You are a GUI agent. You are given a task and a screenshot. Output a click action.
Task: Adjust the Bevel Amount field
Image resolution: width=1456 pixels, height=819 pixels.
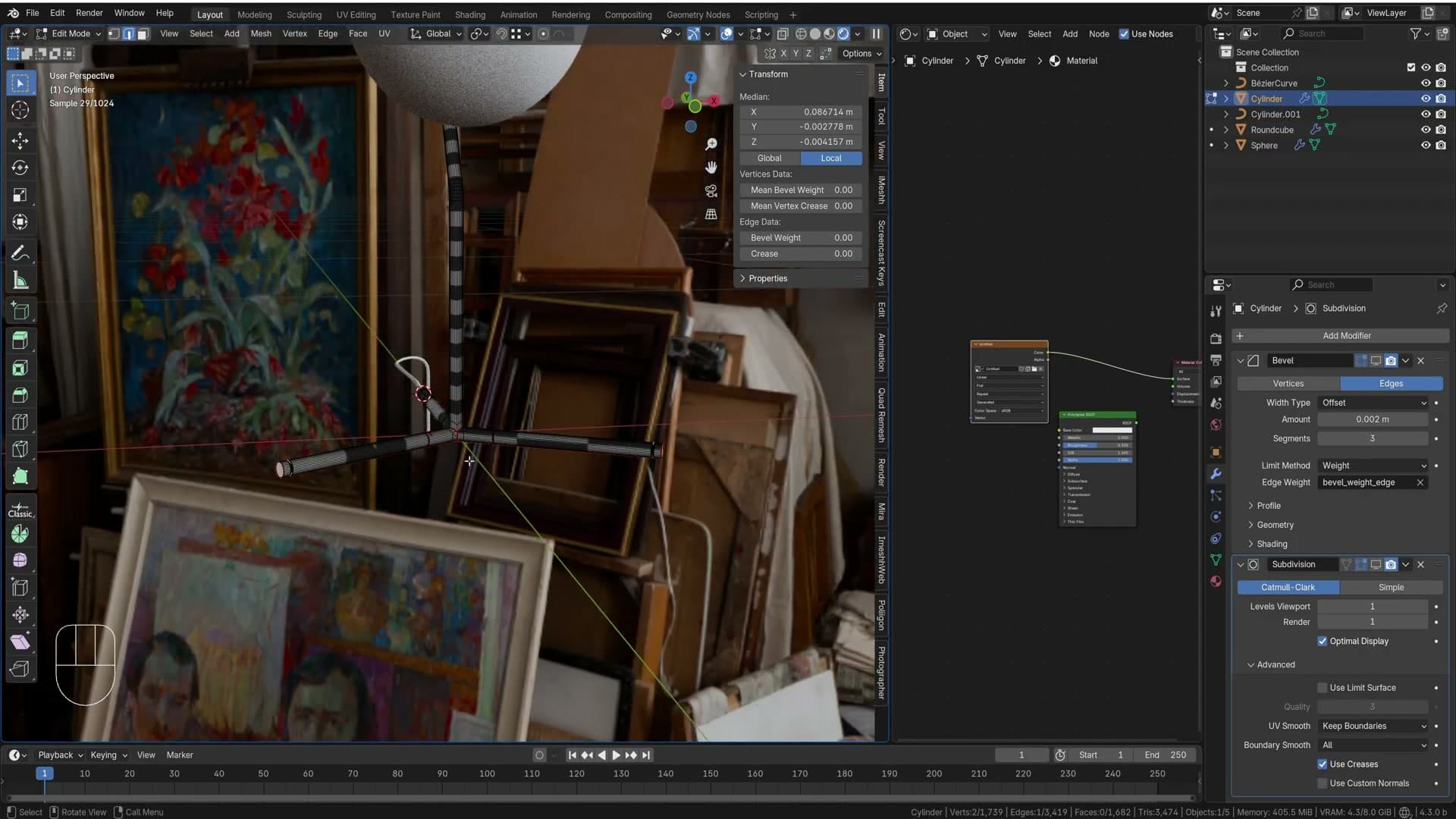pyautogui.click(x=1373, y=419)
